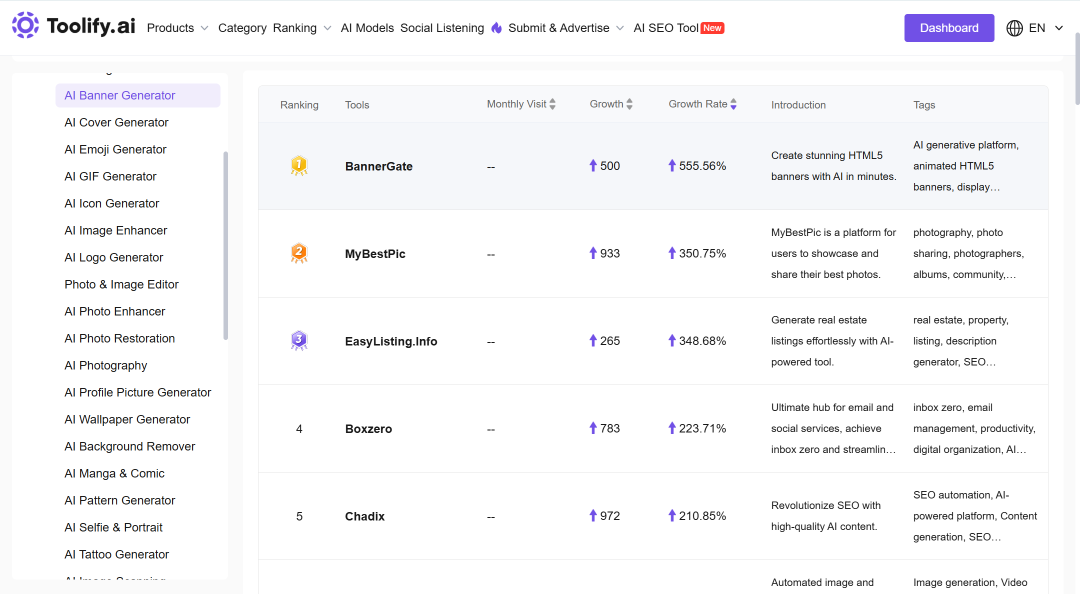Select AI Photo Restoration category
Viewport: 1080px width, 594px height.
[x=120, y=338]
